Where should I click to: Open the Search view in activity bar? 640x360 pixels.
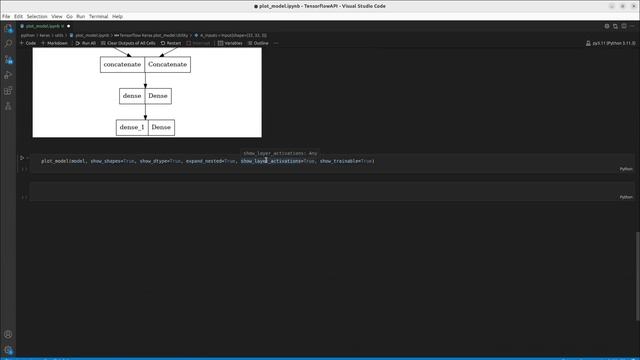tap(8, 44)
